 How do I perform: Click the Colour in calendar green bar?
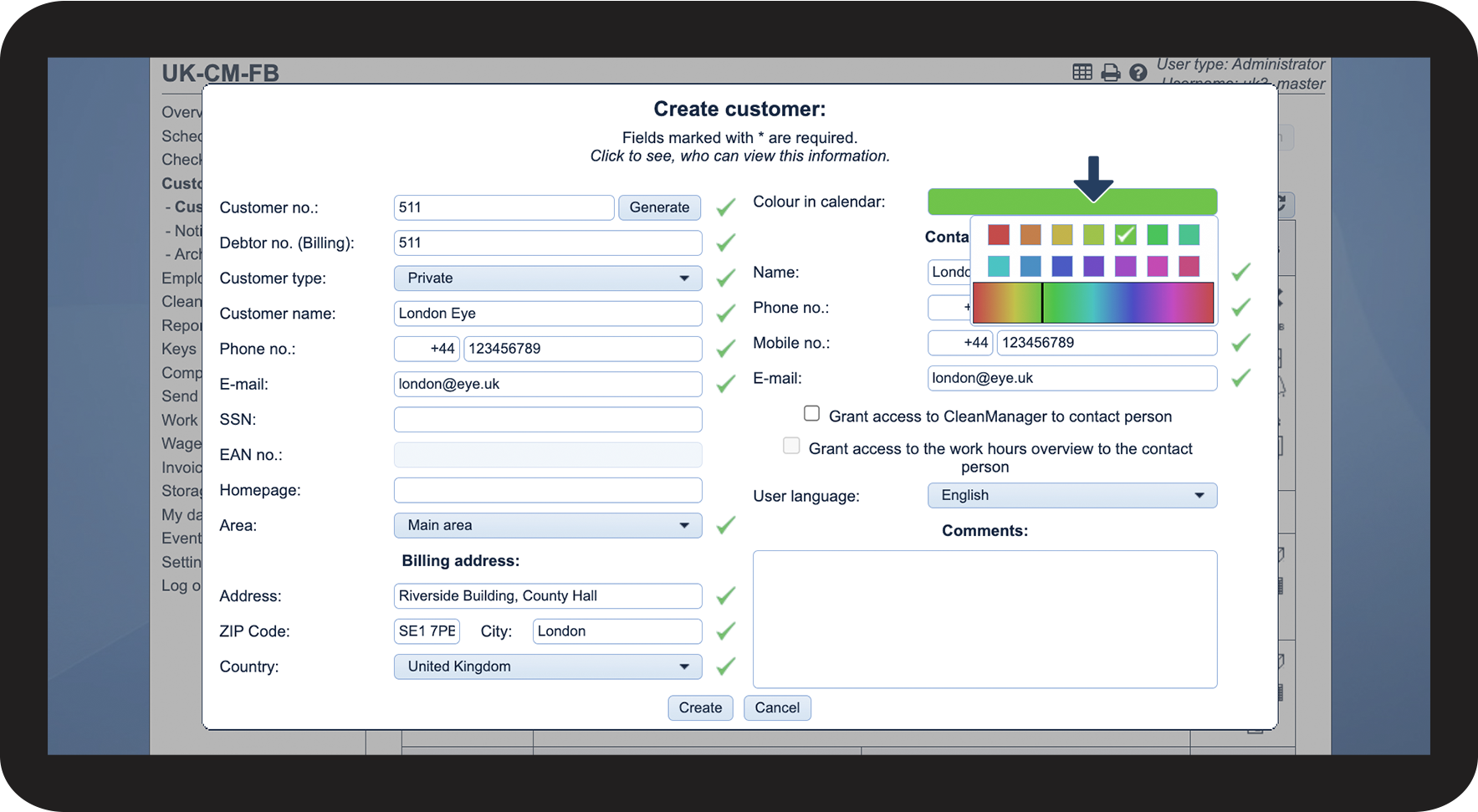click(x=1072, y=202)
